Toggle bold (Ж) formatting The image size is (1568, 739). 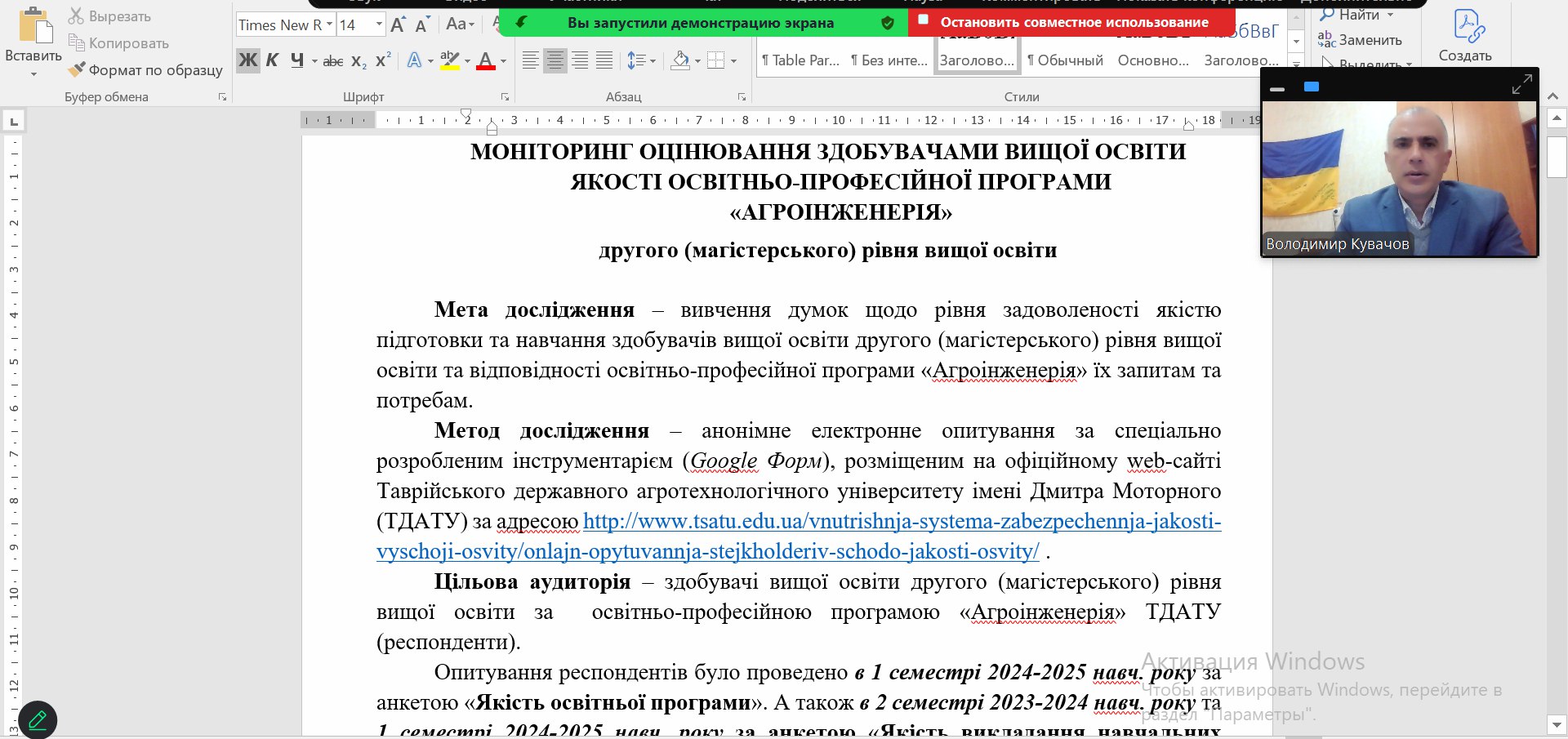coord(247,60)
